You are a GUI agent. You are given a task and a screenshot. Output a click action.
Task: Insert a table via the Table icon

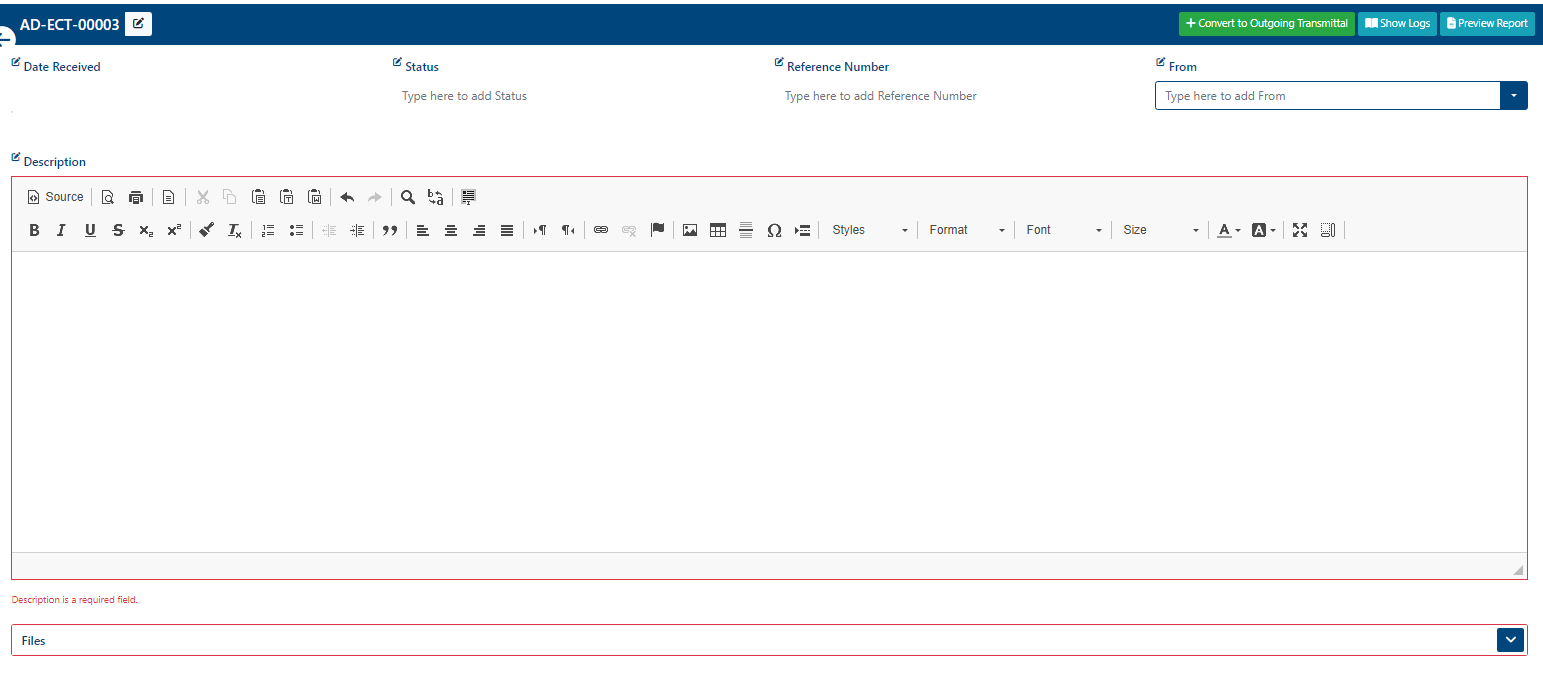coord(718,230)
